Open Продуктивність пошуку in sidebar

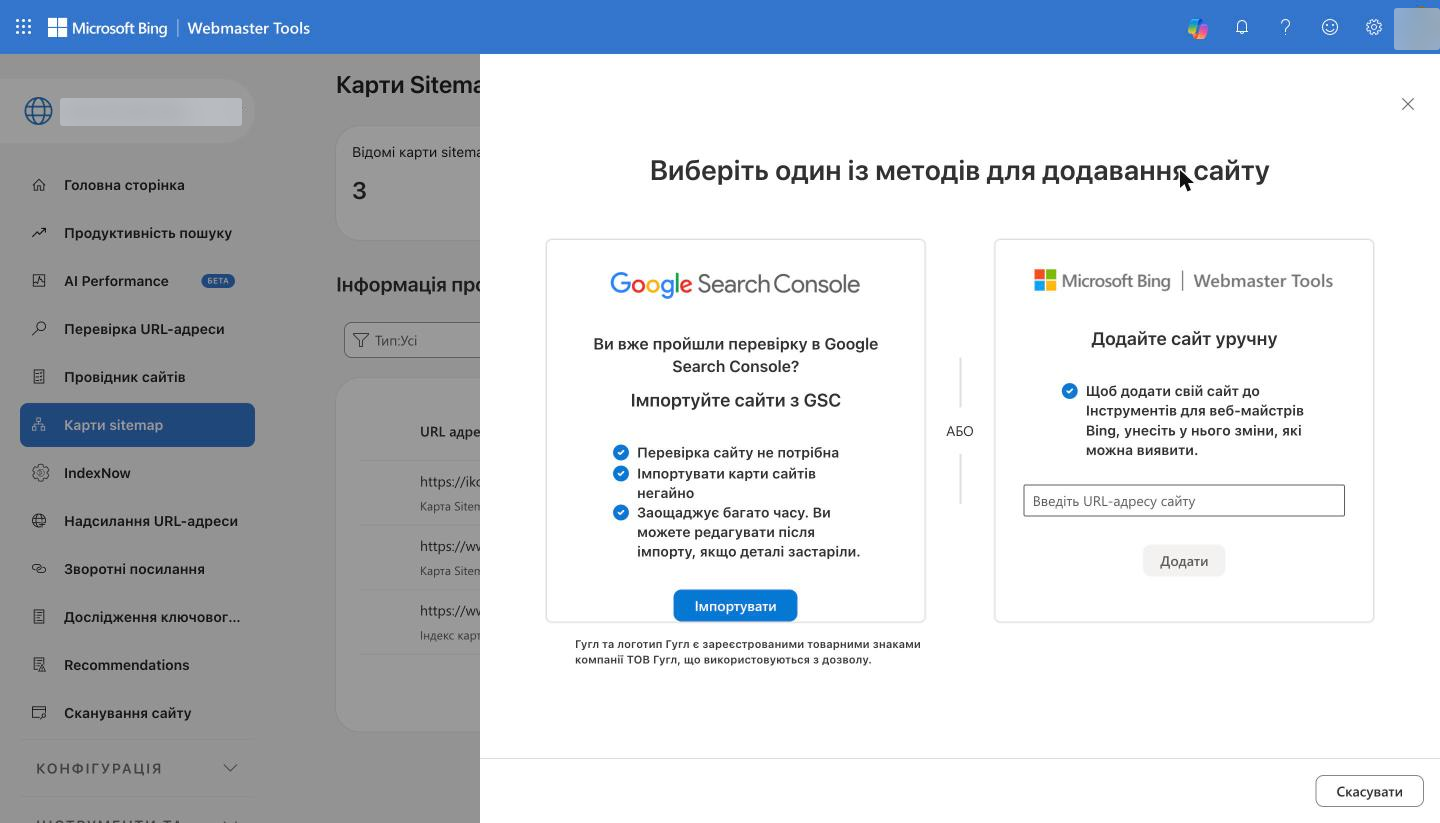pos(137,233)
